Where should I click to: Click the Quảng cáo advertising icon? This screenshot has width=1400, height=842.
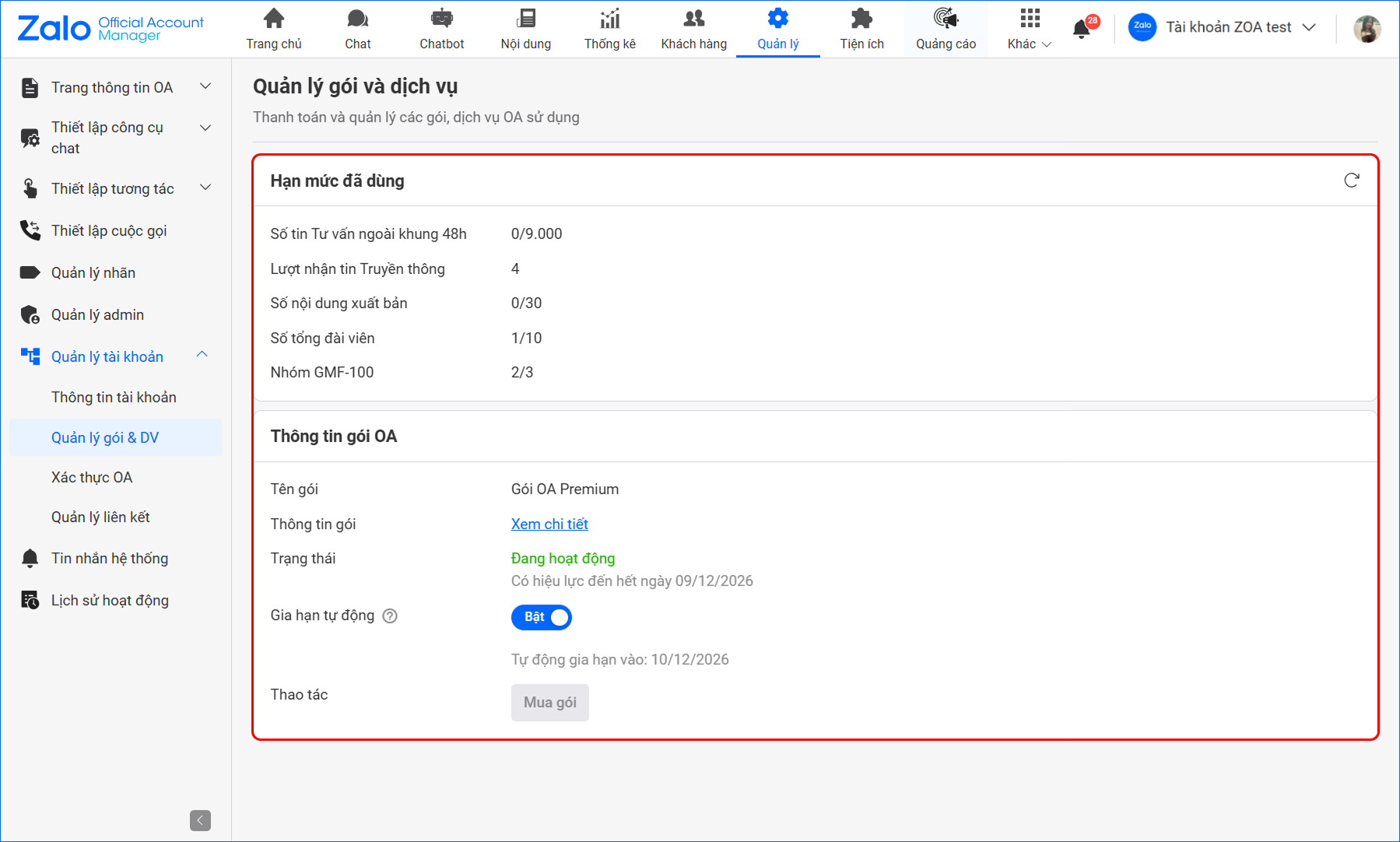pos(946,19)
